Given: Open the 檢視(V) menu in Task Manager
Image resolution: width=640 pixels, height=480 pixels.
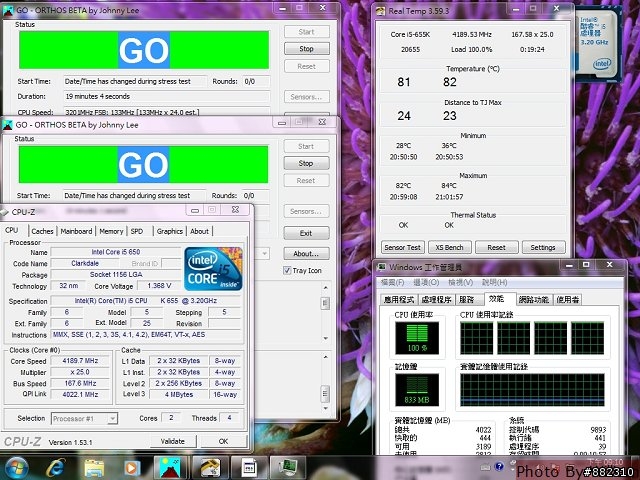Looking at the screenshot, I should [x=460, y=282].
